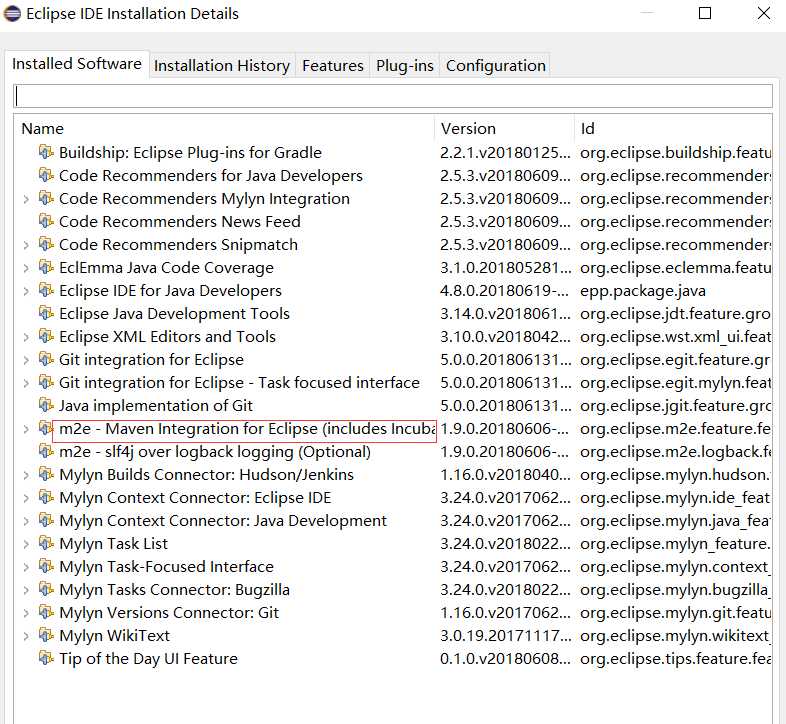Click the id cell 'epp.package.java'

click(x=643, y=291)
